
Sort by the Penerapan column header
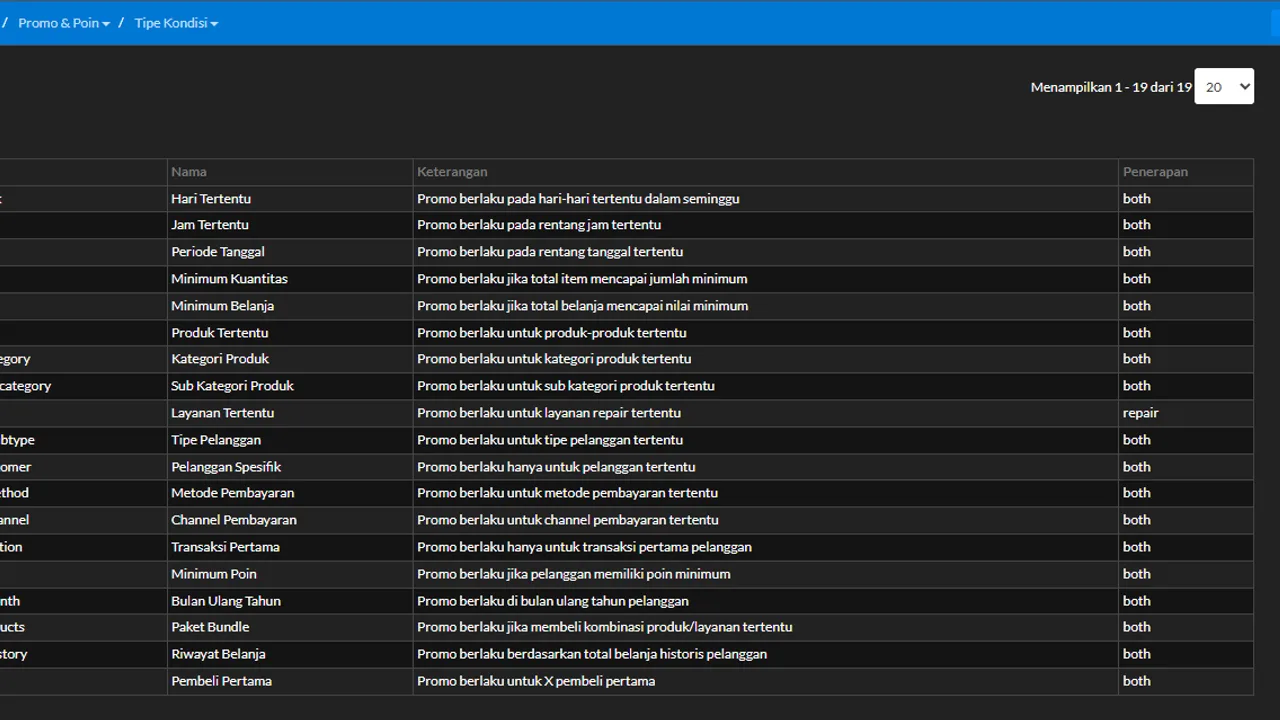(1186, 172)
